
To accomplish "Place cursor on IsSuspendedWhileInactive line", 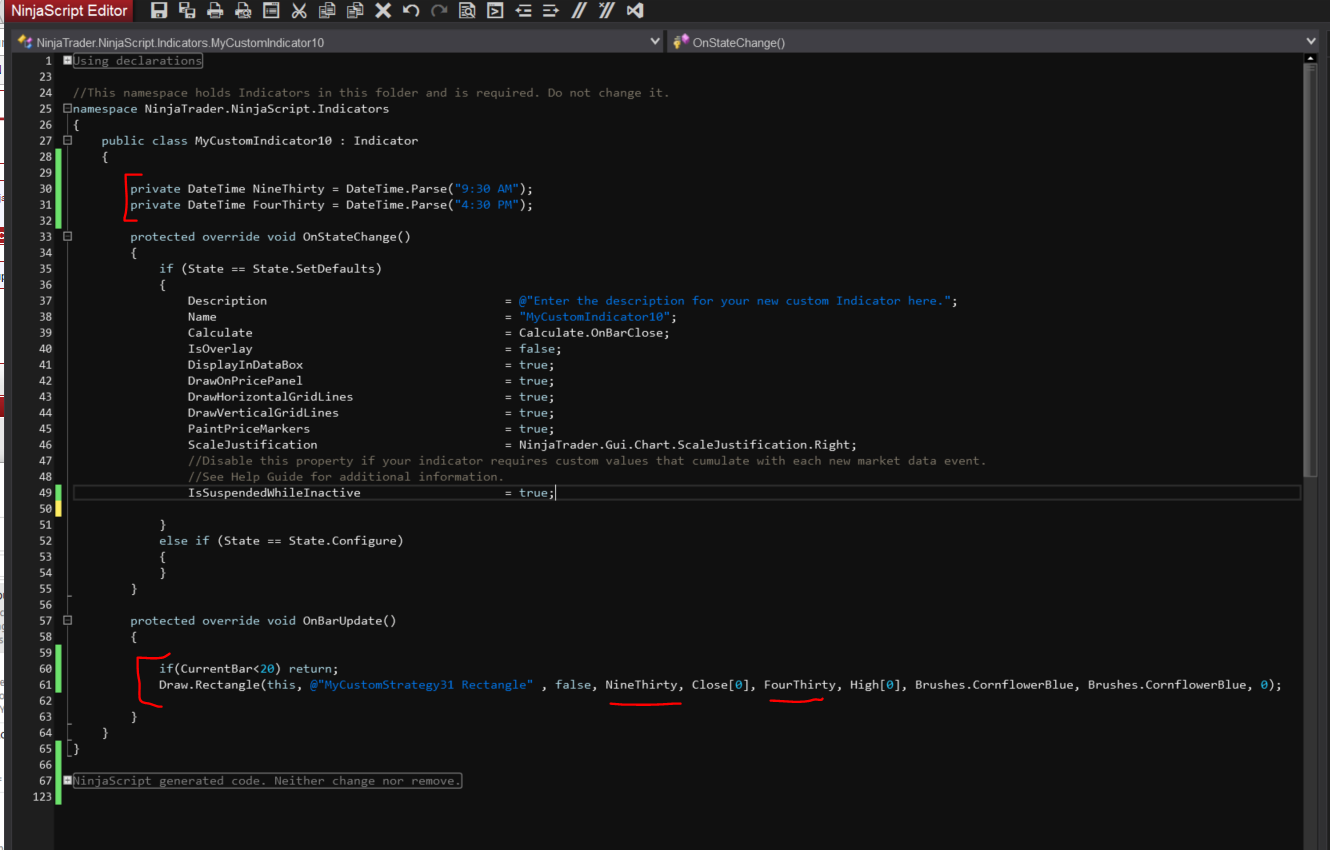I will 274,493.
